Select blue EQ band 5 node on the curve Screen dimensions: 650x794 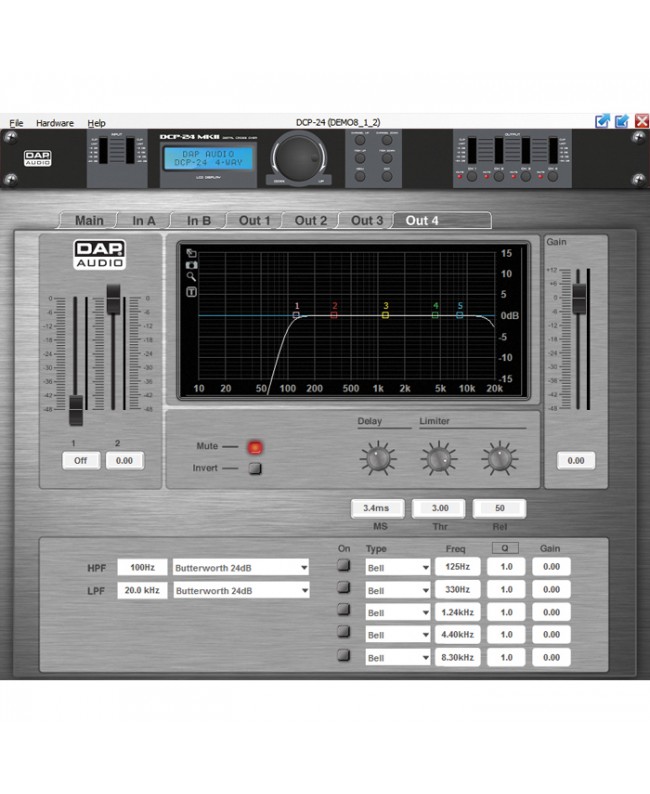[x=460, y=315]
